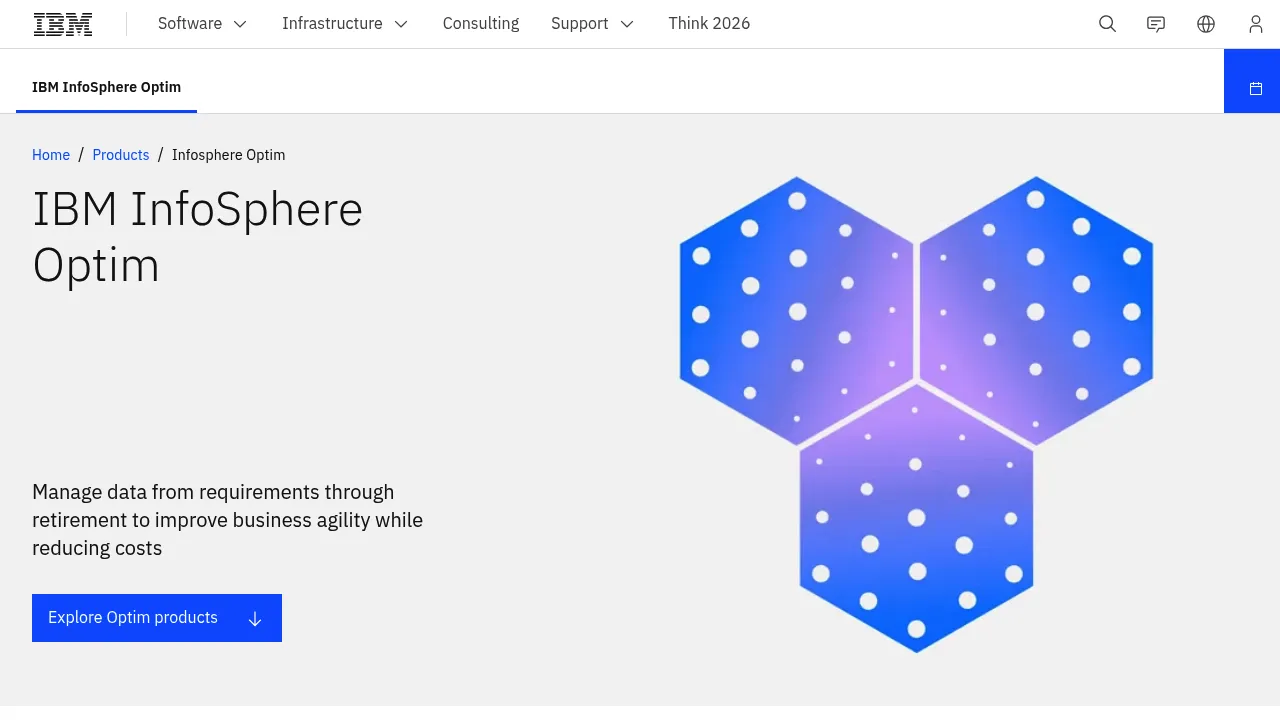Select the IBM InfoSphere Optim tab

106,88
